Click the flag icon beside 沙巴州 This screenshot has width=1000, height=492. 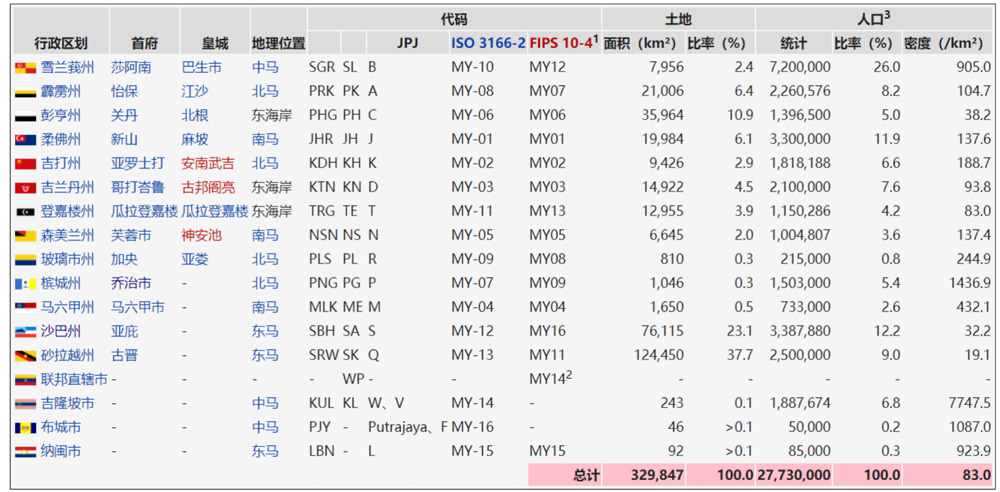coord(26,331)
